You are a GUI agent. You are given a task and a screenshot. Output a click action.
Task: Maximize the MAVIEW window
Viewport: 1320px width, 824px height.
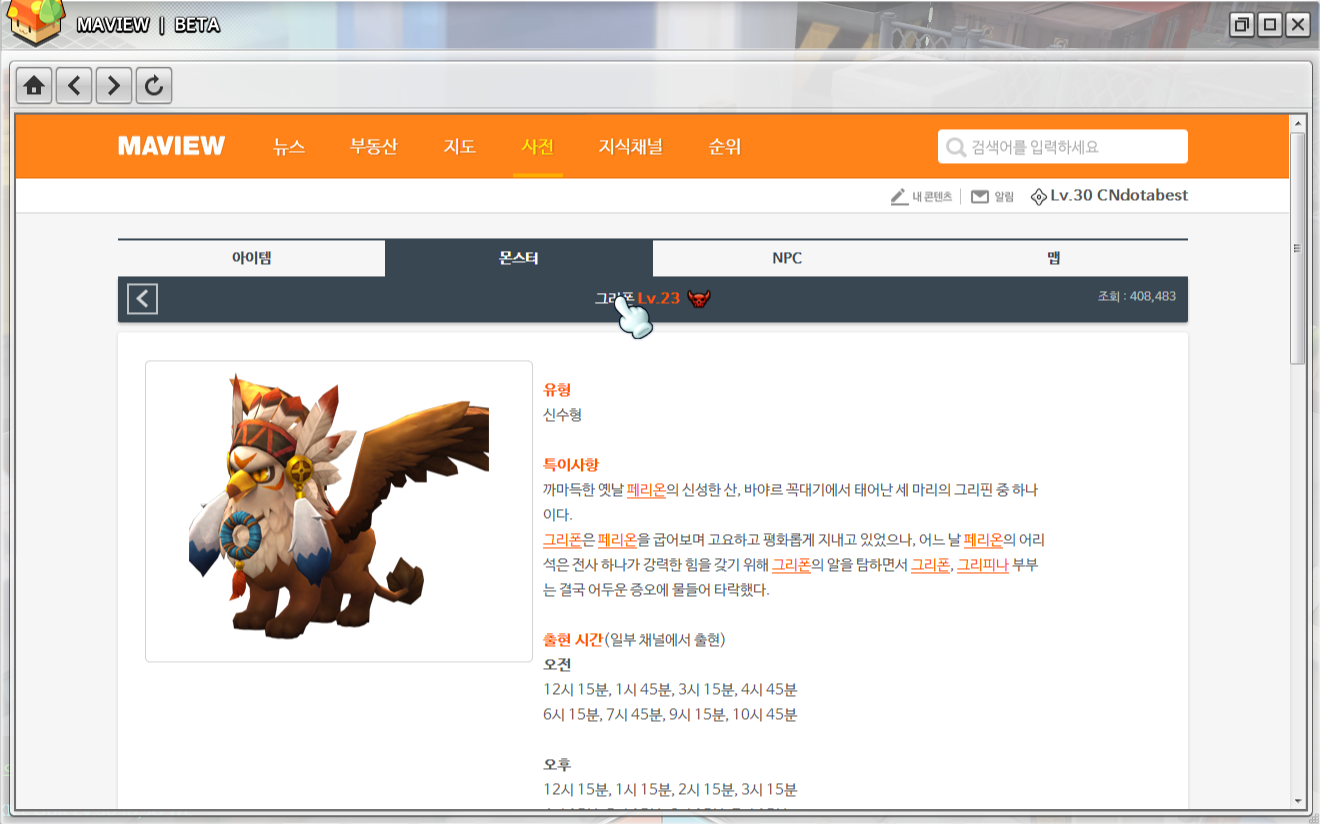point(1269,25)
